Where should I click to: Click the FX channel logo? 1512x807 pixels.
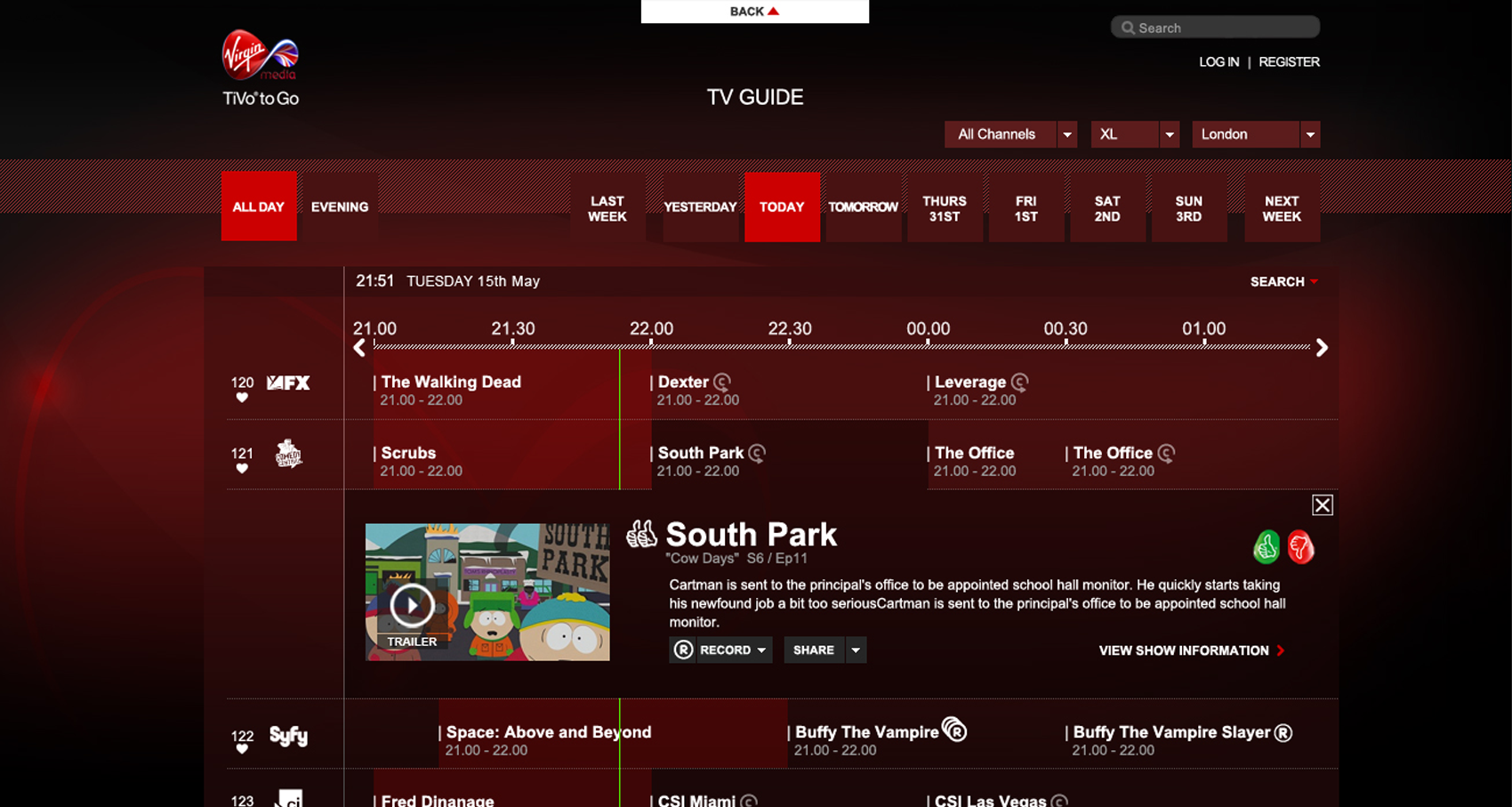tap(289, 383)
